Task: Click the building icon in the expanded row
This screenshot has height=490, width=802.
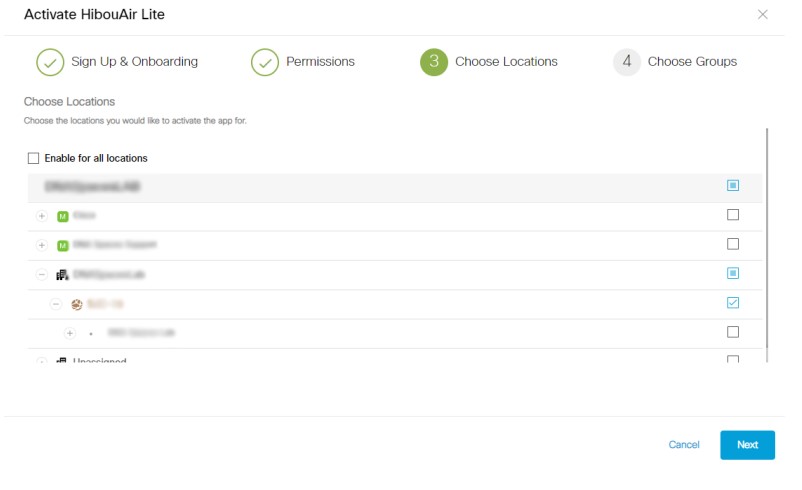Action: click(62, 275)
